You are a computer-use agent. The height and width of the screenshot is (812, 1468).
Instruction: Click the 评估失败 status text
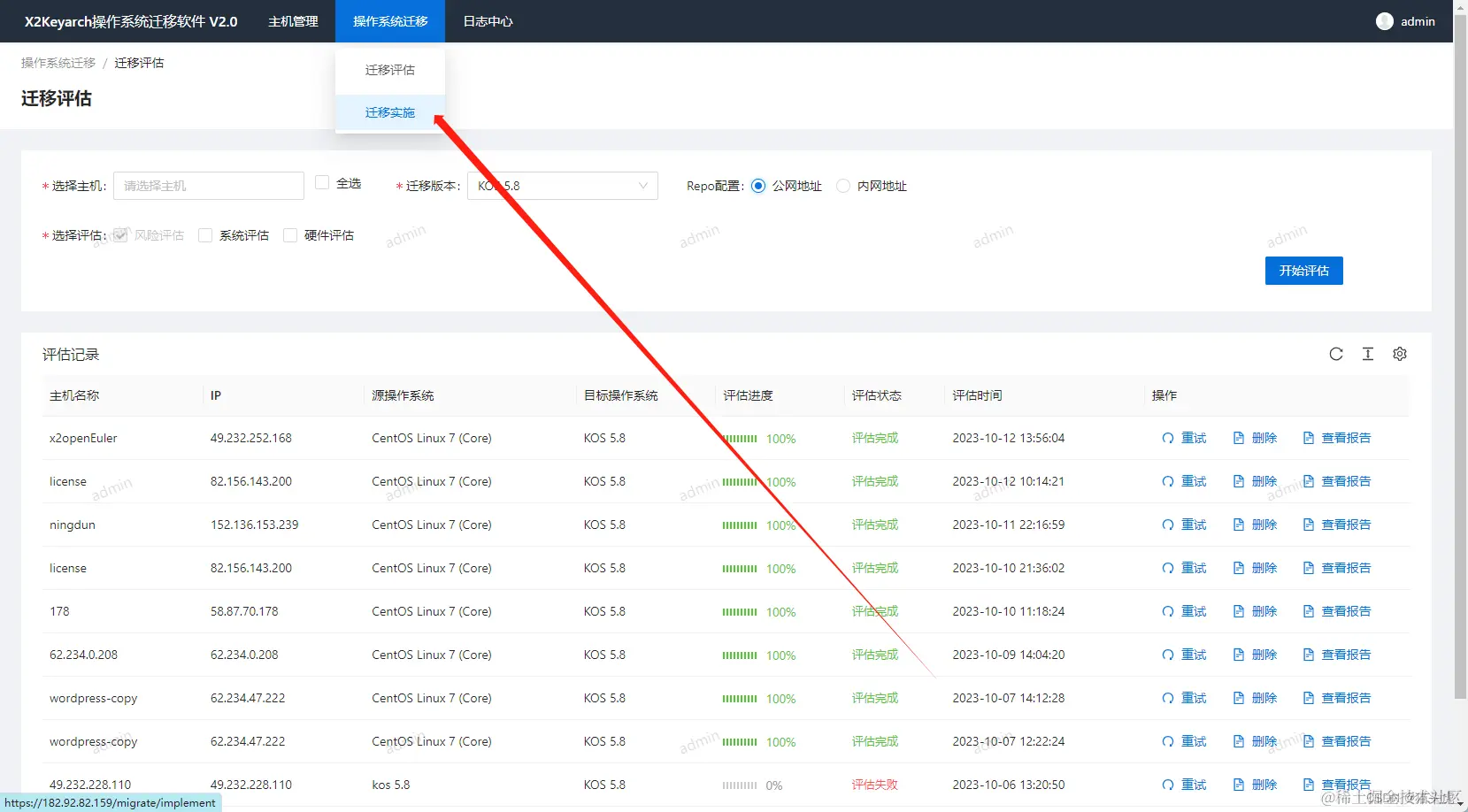click(875, 785)
